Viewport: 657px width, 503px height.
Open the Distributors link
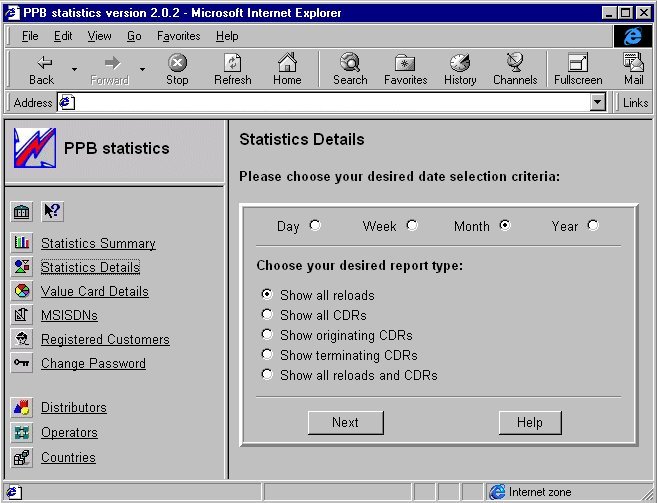coord(74,407)
